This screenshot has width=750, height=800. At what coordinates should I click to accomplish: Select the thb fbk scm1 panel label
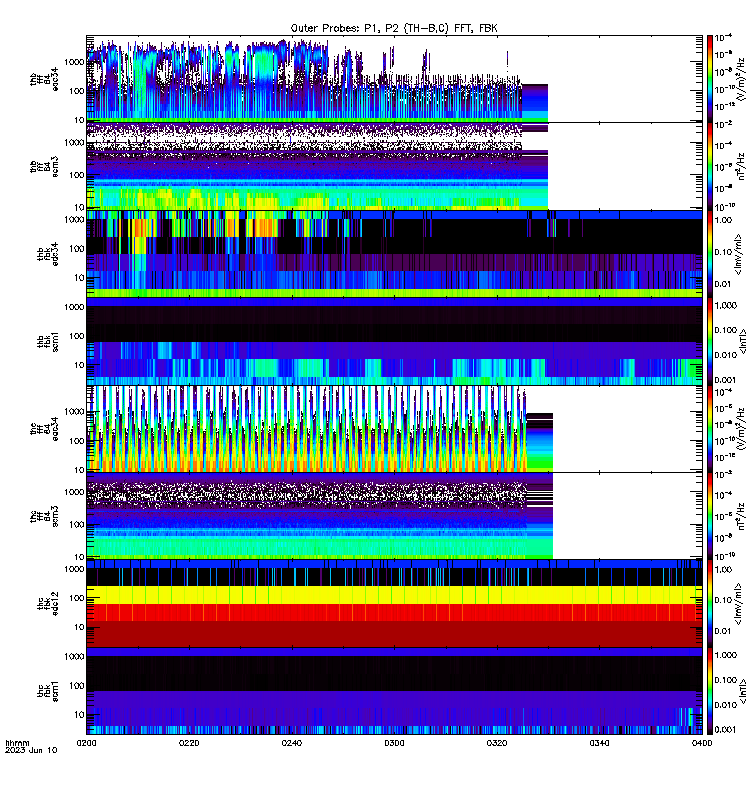pos(47,341)
